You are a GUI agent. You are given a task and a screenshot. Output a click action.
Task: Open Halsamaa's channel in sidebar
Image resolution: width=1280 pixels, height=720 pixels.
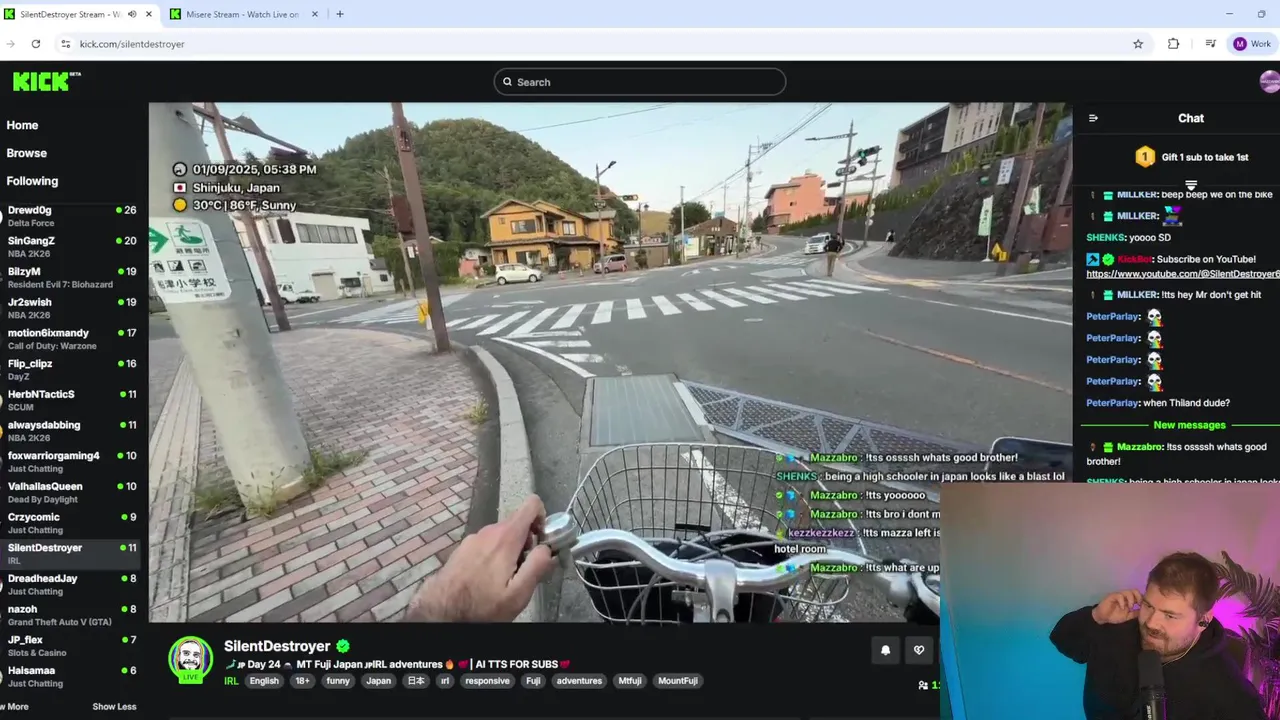pyautogui.click(x=70, y=677)
